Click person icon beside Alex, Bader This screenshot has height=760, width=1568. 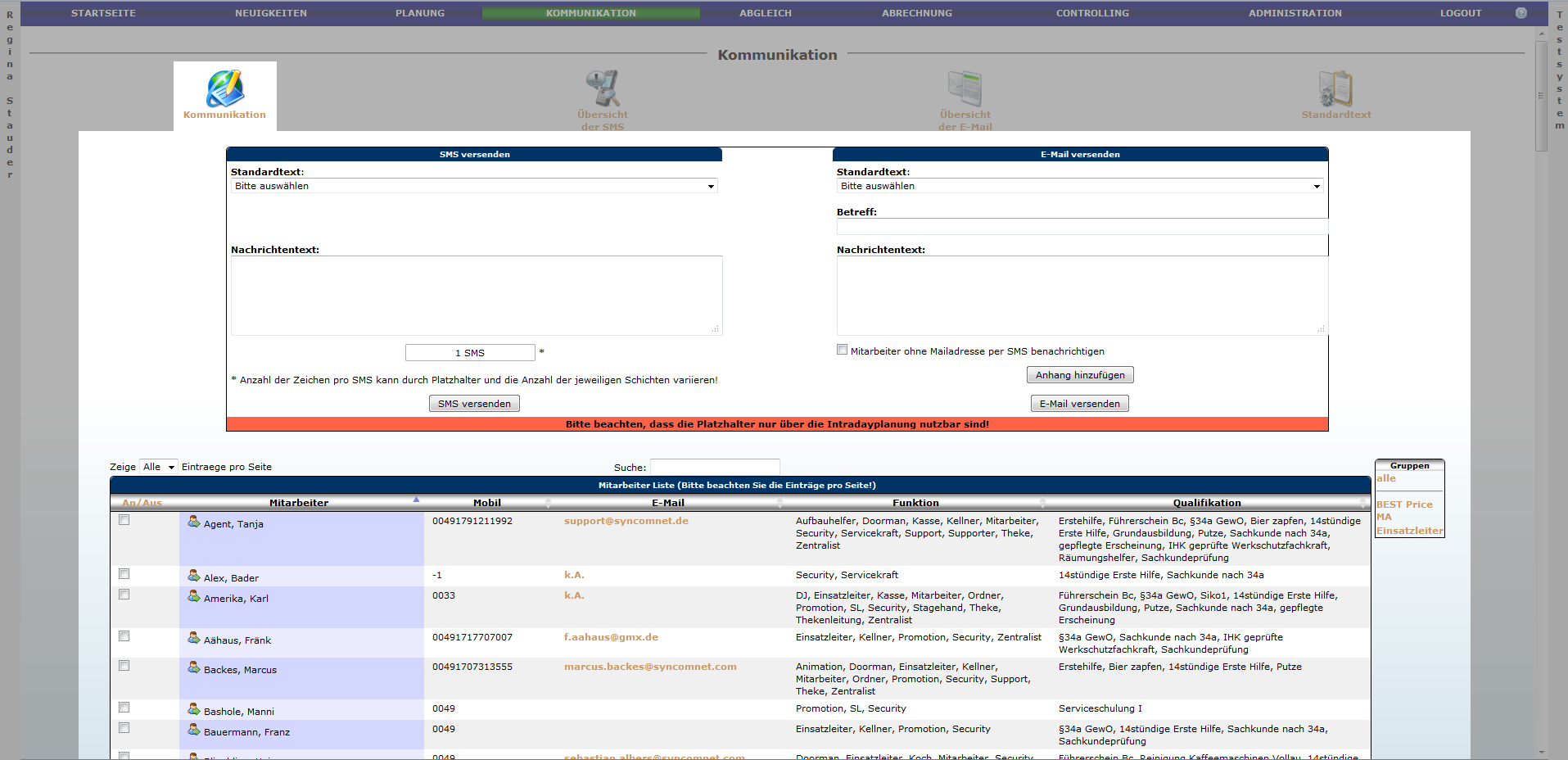pyautogui.click(x=194, y=576)
